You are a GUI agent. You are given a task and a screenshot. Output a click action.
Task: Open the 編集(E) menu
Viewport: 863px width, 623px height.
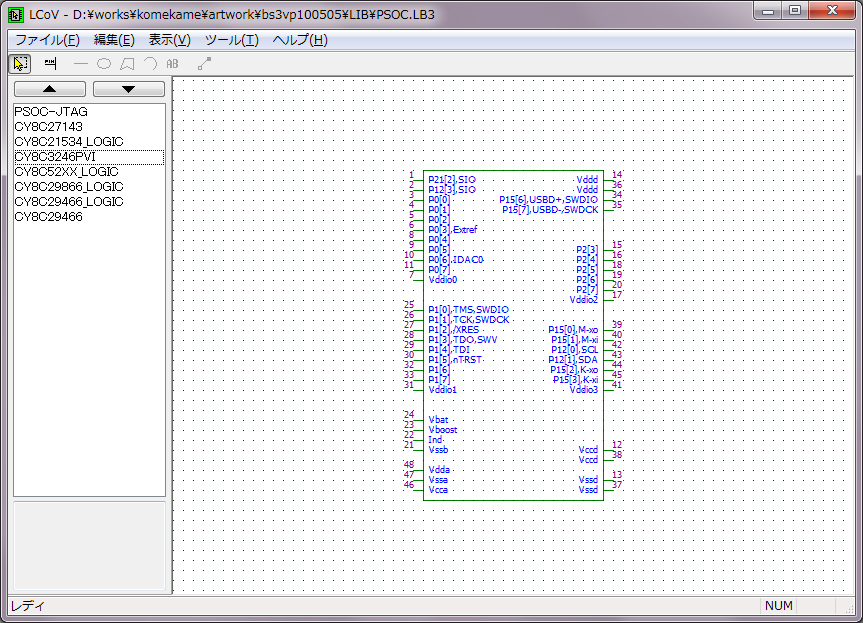point(114,40)
